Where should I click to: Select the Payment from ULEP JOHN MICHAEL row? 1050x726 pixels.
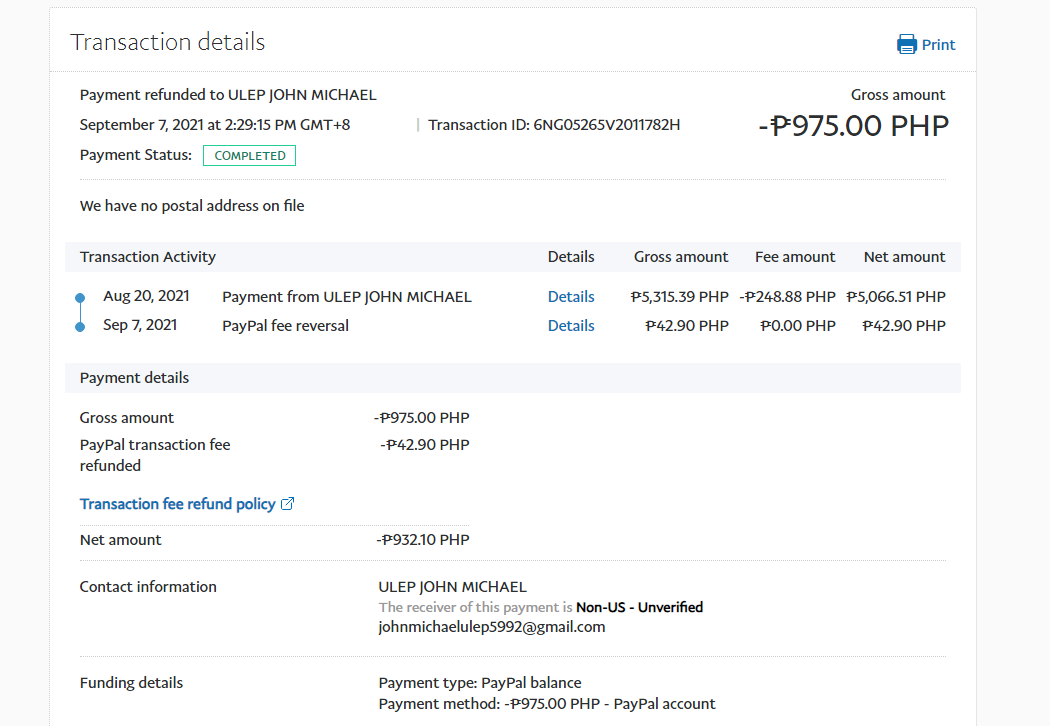click(346, 297)
